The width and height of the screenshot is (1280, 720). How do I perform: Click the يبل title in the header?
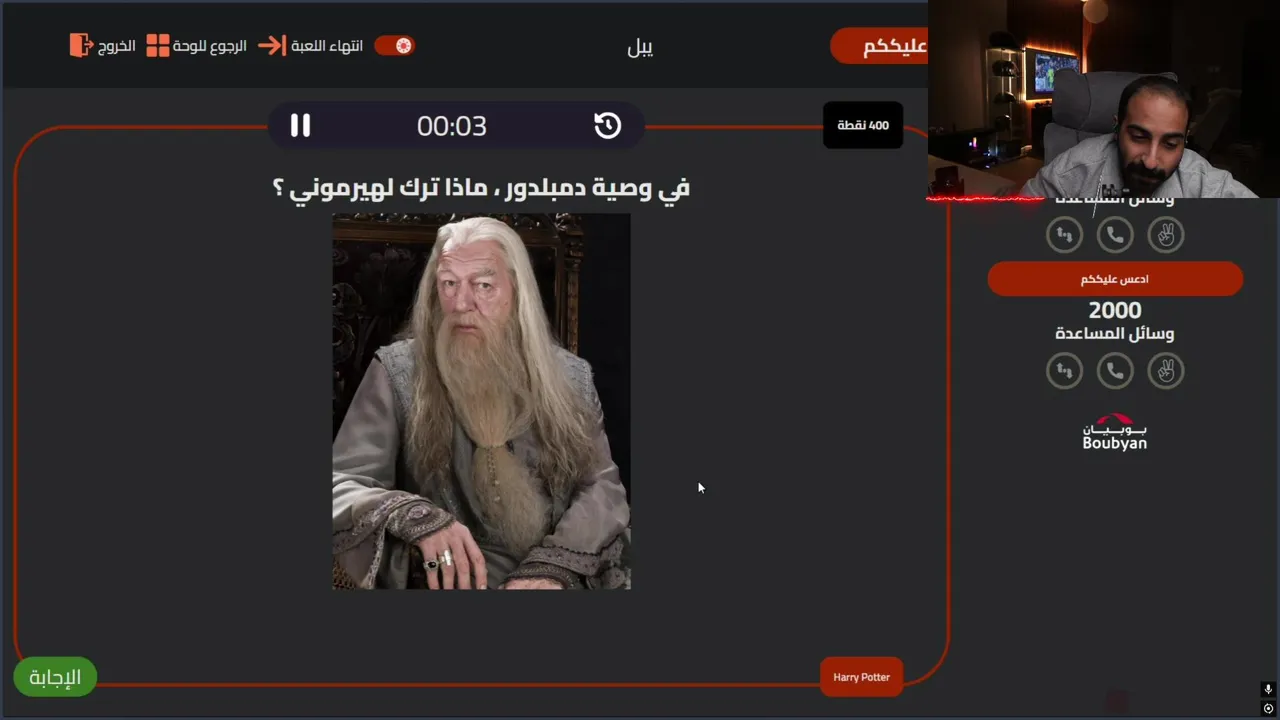click(640, 47)
